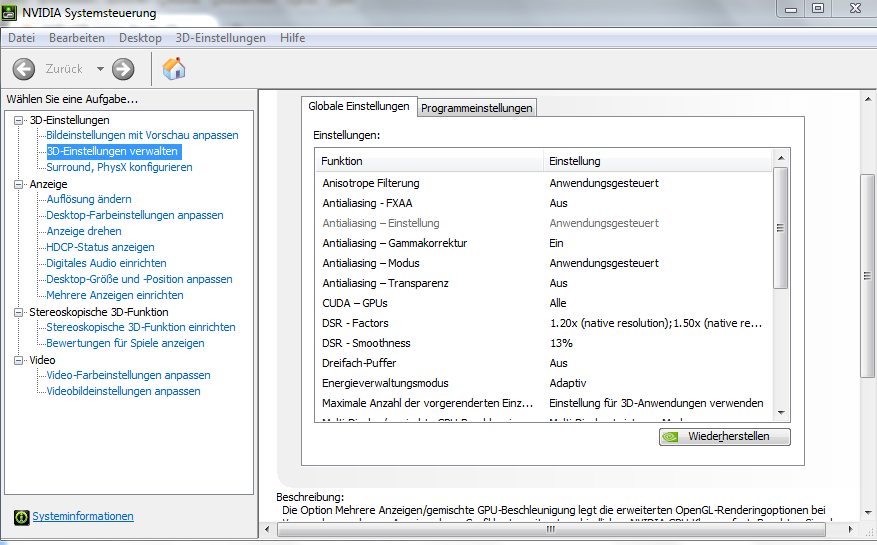Viewport: 877px width, 545px height.
Task: Click horizontal scrollbar left arrow
Action: coord(267,529)
